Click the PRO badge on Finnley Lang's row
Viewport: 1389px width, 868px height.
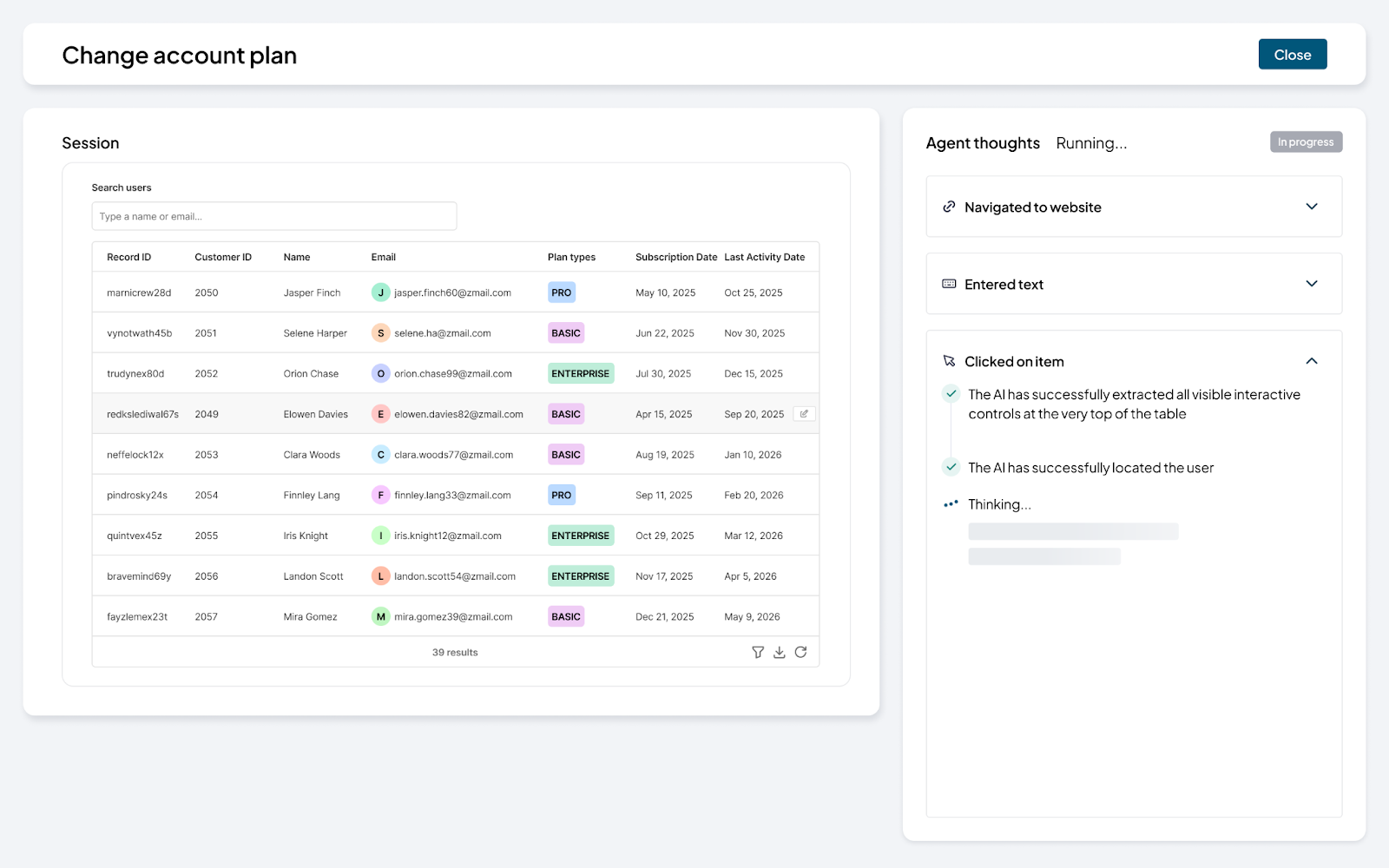(x=562, y=496)
